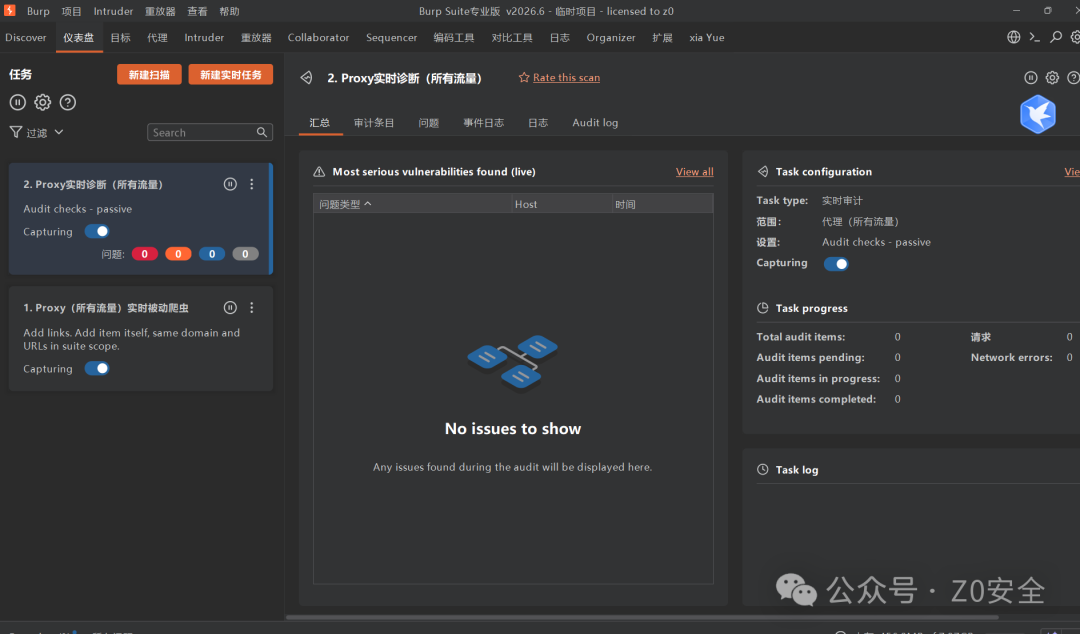
Task: Click the search magnifier in the task Search box
Action: tap(262, 132)
